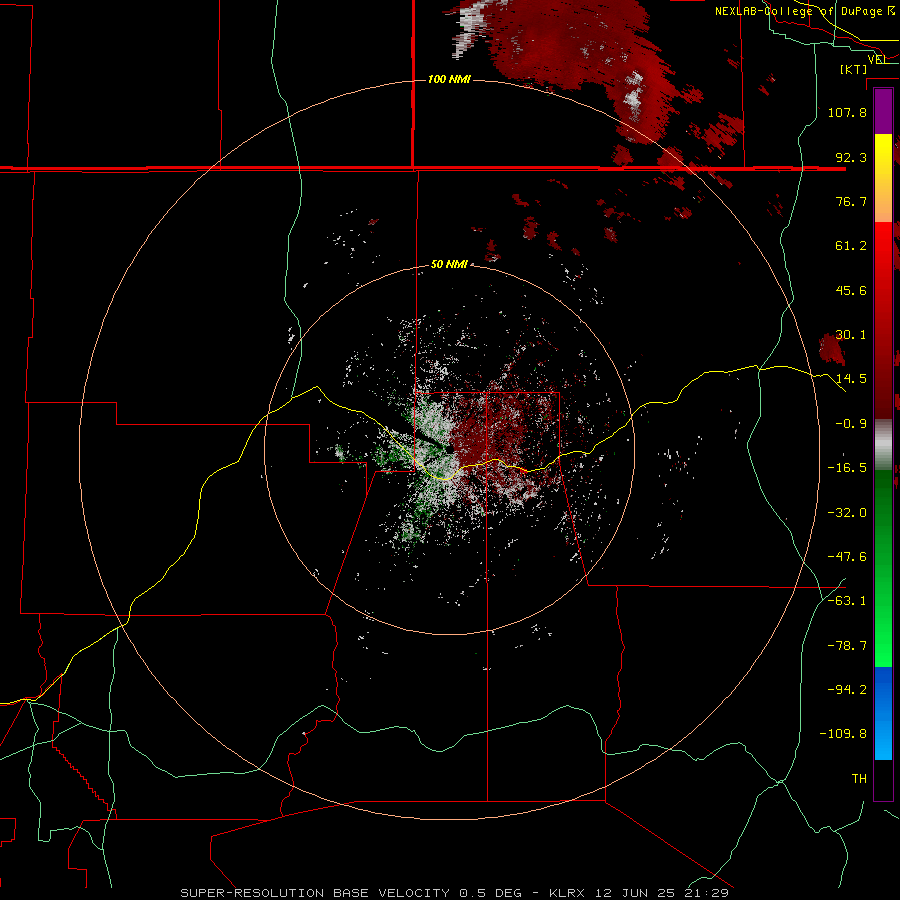
Task: Click the [KT] units label
Action: pyautogui.click(x=854, y=69)
